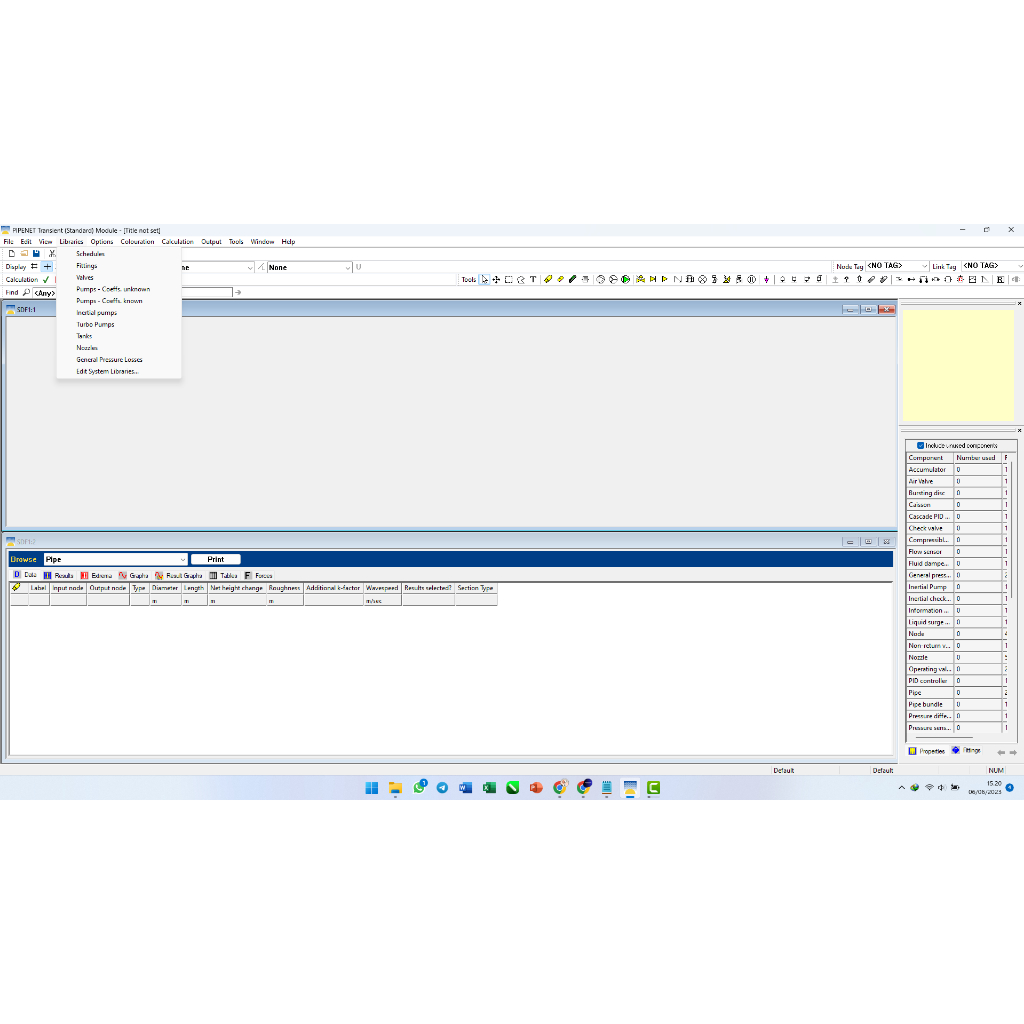The height and width of the screenshot is (1024, 1024).
Task: Open Excel from taskbar
Action: click(489, 788)
